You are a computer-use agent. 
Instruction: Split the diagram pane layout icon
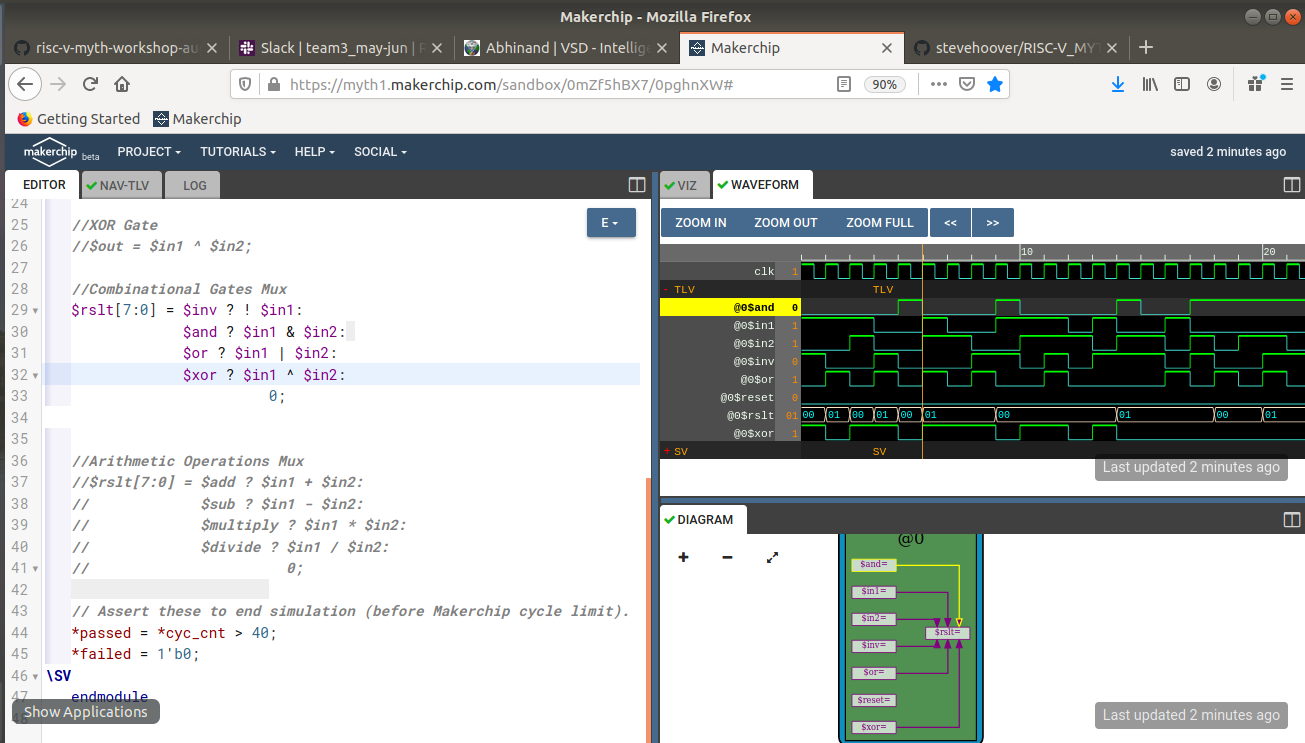coord(1291,520)
